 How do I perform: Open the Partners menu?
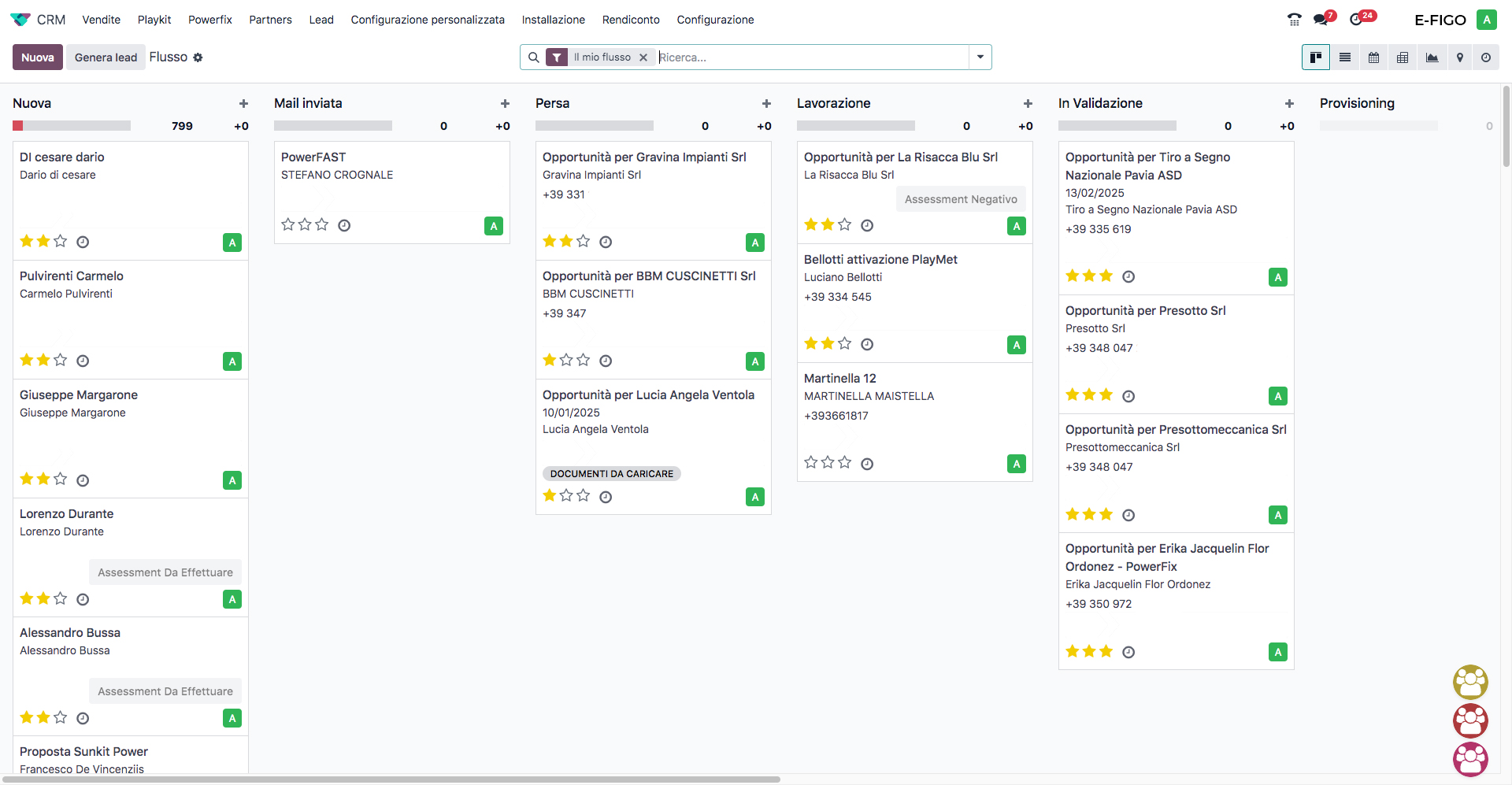coord(270,20)
